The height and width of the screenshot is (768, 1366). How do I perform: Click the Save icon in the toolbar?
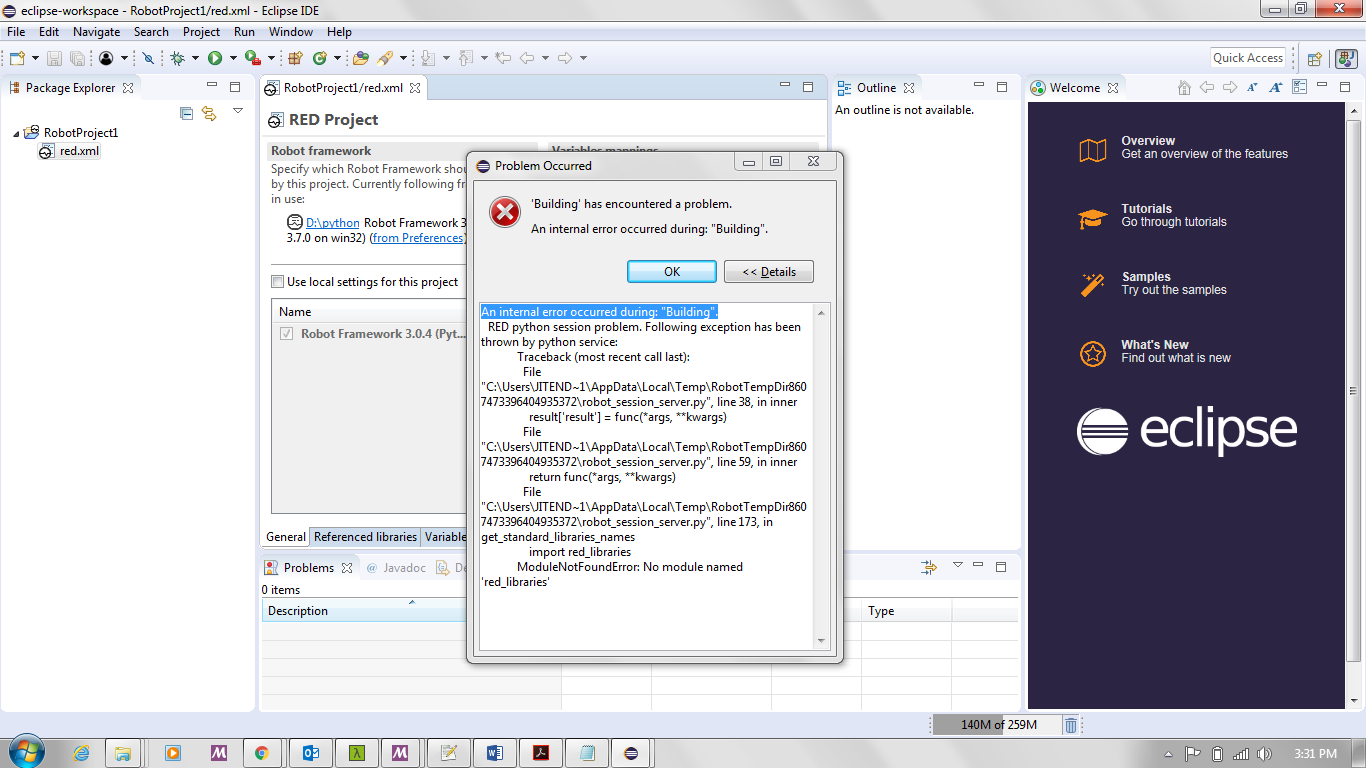tap(55, 57)
